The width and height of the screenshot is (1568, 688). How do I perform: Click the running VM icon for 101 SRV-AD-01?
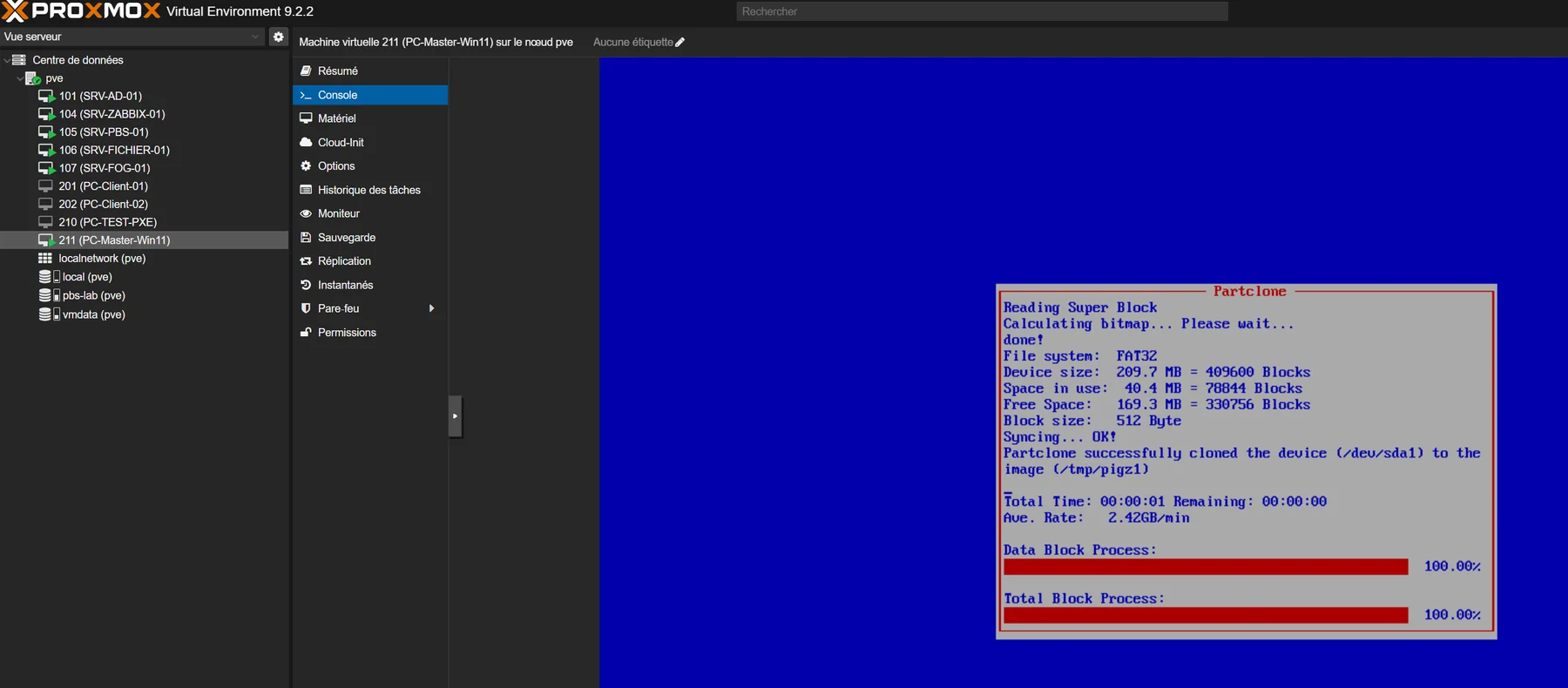[x=46, y=96]
